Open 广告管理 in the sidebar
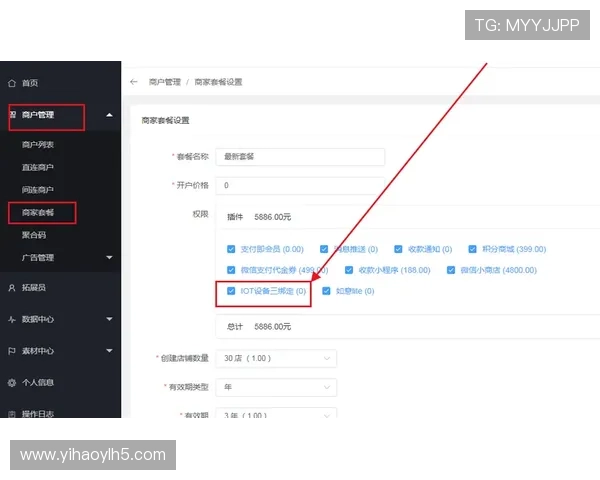This screenshot has height=480, width=600. tap(38, 258)
